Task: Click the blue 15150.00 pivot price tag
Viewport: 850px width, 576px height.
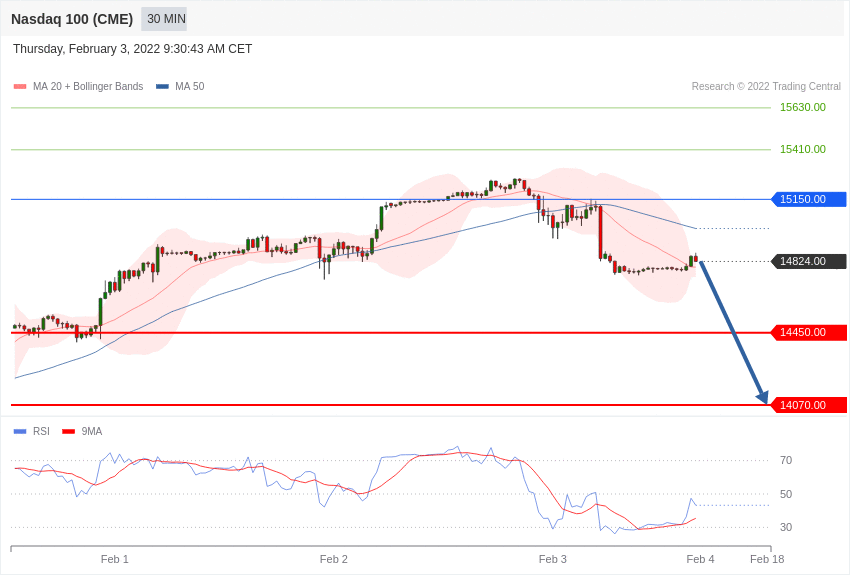Action: pyautogui.click(x=809, y=199)
